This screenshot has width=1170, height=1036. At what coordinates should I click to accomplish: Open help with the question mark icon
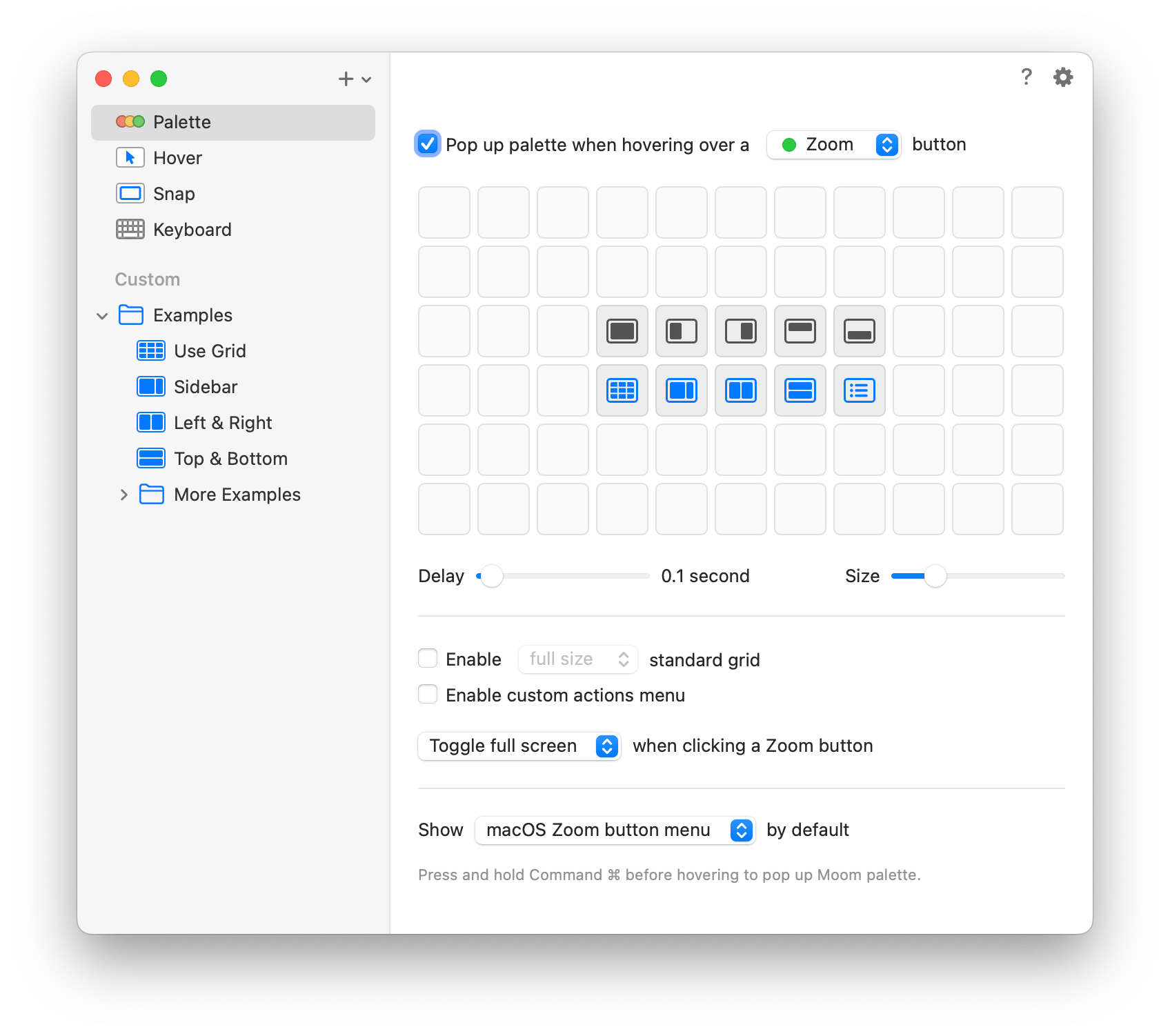coord(1026,77)
